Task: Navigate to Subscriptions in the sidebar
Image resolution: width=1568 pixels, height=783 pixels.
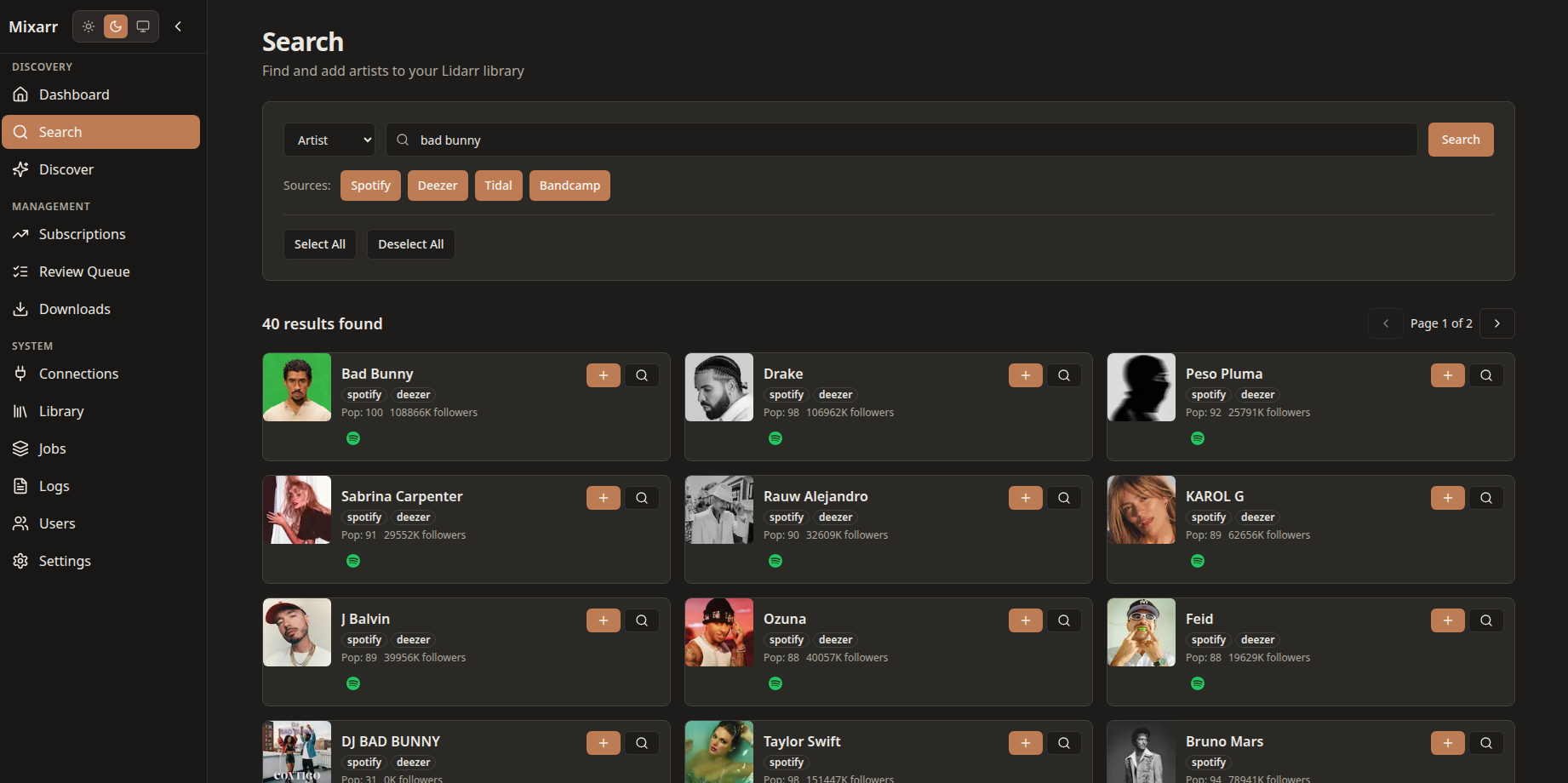Action: pyautogui.click(x=82, y=234)
